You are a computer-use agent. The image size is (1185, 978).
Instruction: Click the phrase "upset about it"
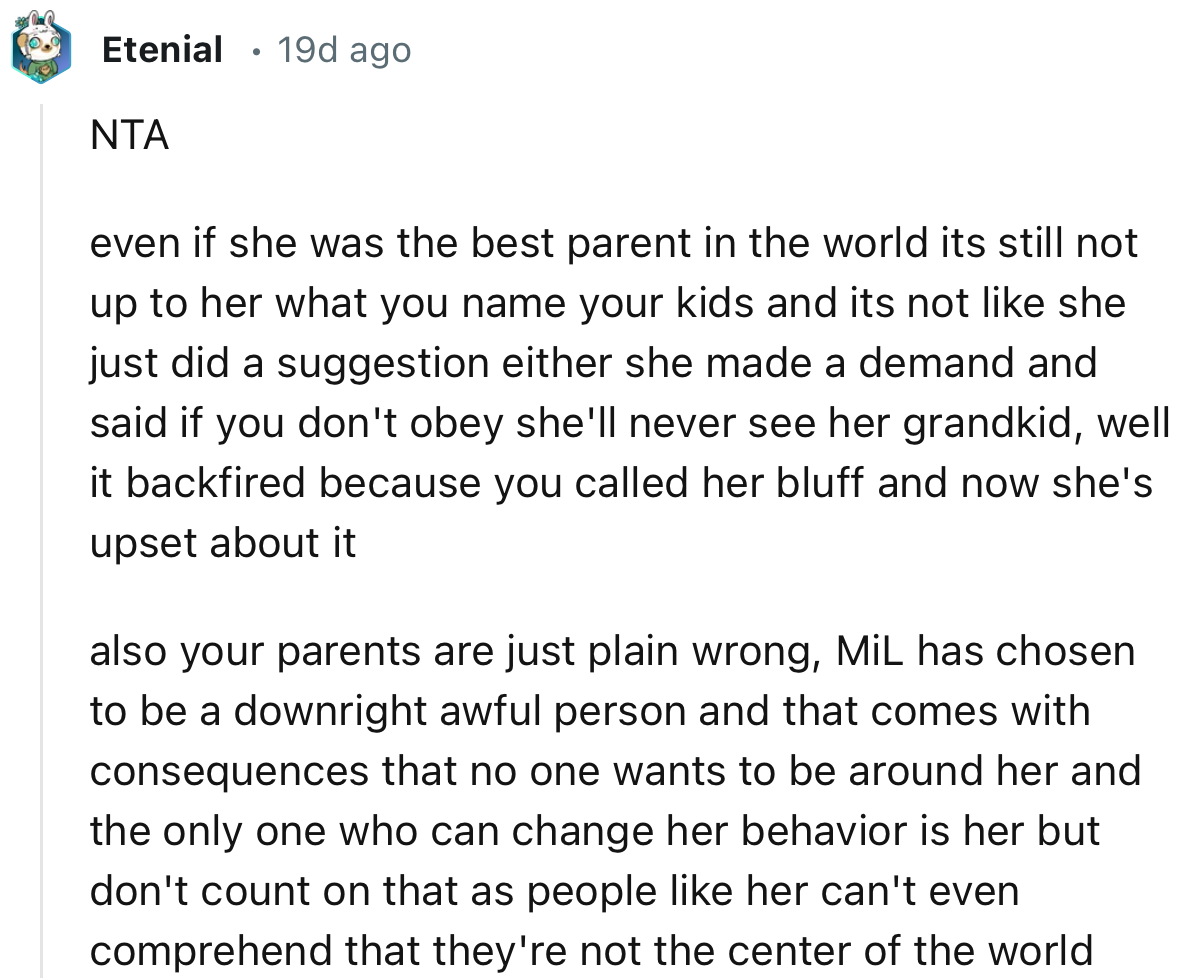tap(223, 544)
